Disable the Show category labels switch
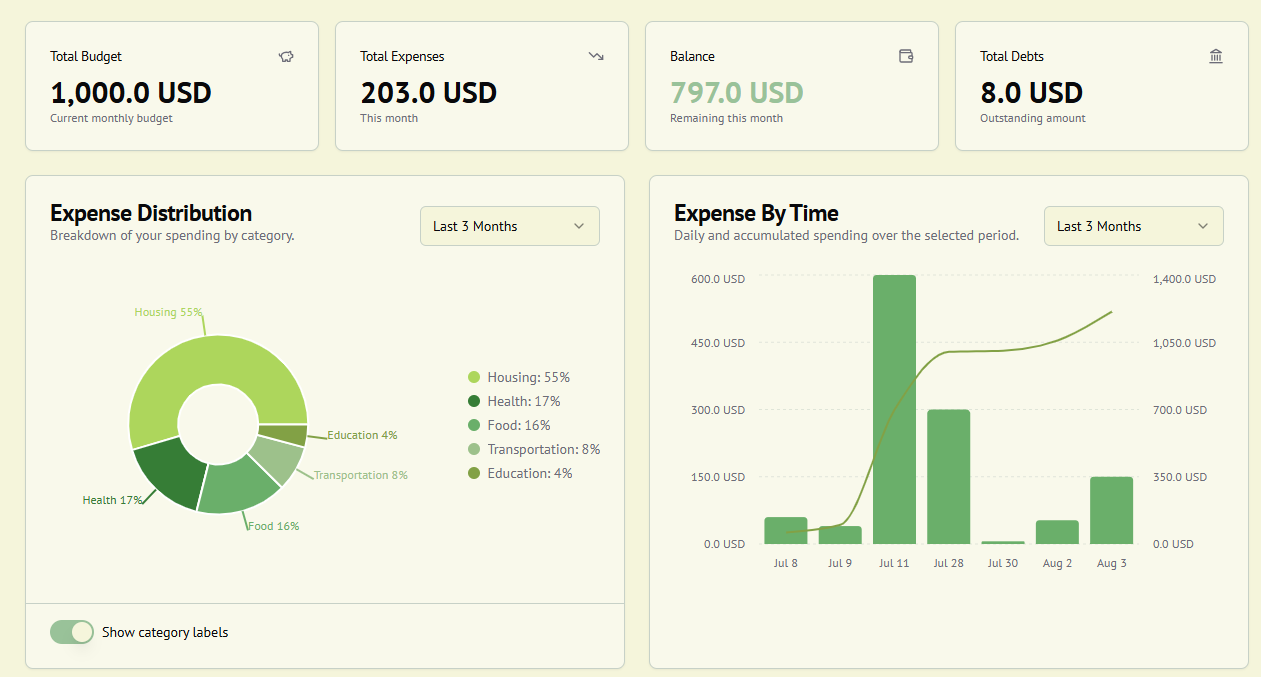Viewport: 1261px width, 677px height. click(x=71, y=632)
